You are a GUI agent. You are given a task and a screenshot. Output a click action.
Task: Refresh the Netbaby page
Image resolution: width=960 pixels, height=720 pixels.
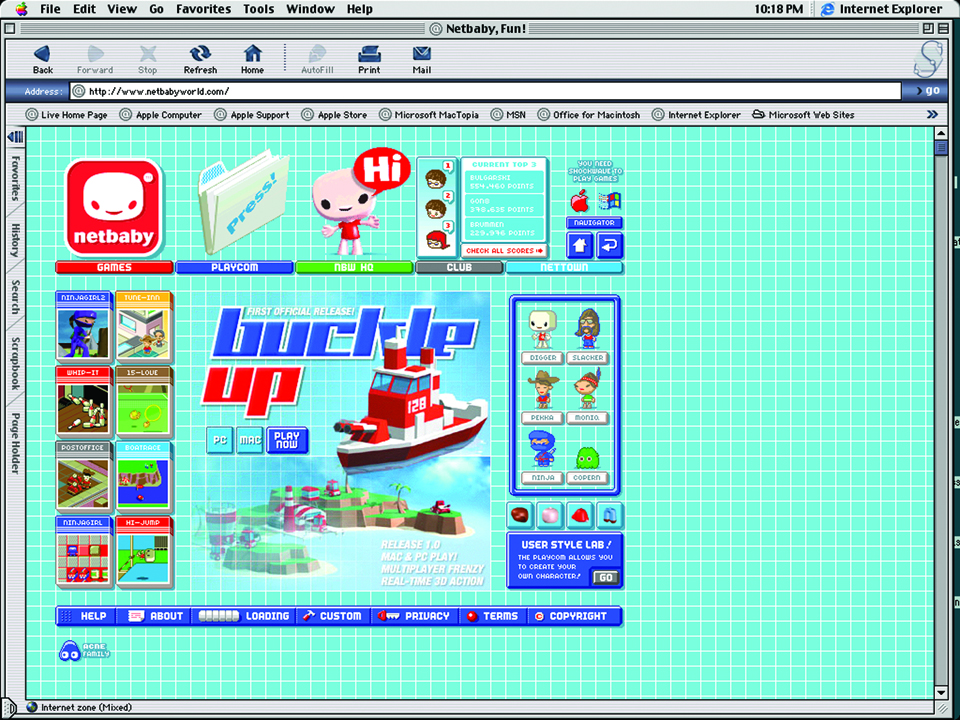200,59
